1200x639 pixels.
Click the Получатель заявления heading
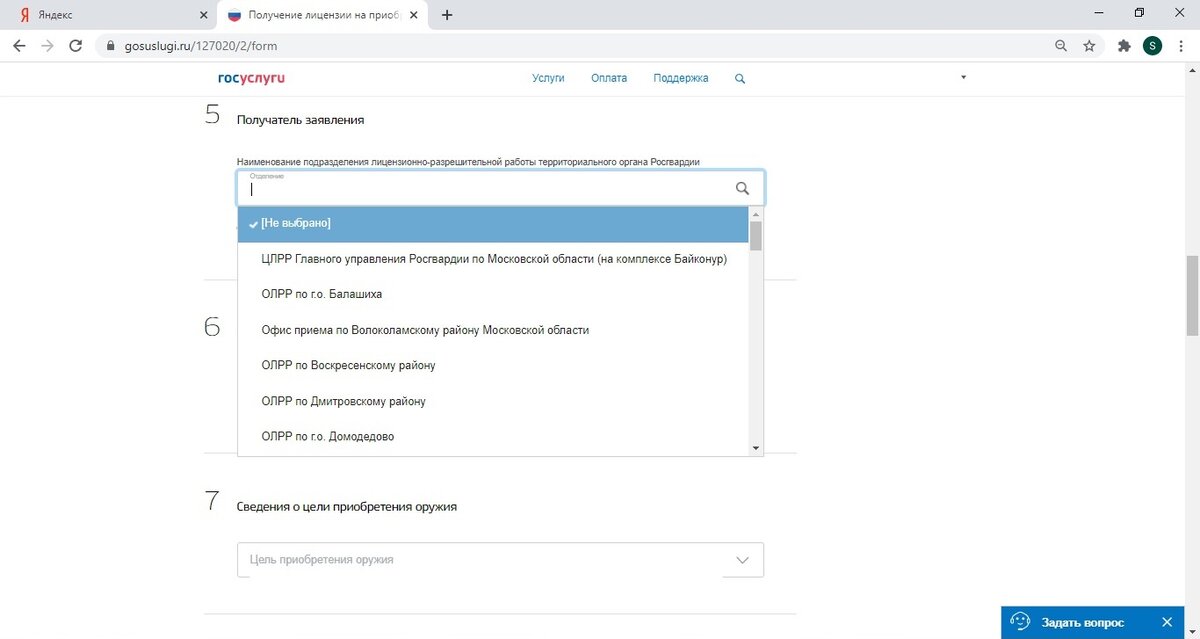(300, 120)
